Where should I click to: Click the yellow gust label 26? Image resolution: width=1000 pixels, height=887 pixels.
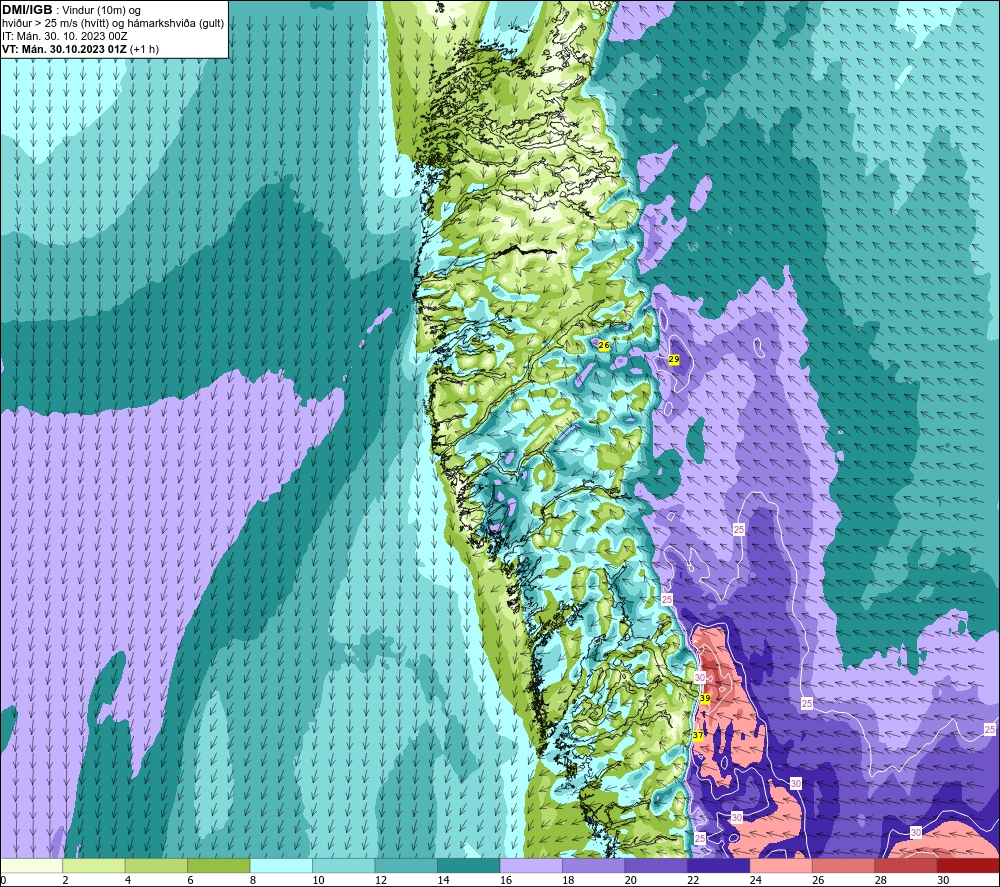tap(604, 346)
